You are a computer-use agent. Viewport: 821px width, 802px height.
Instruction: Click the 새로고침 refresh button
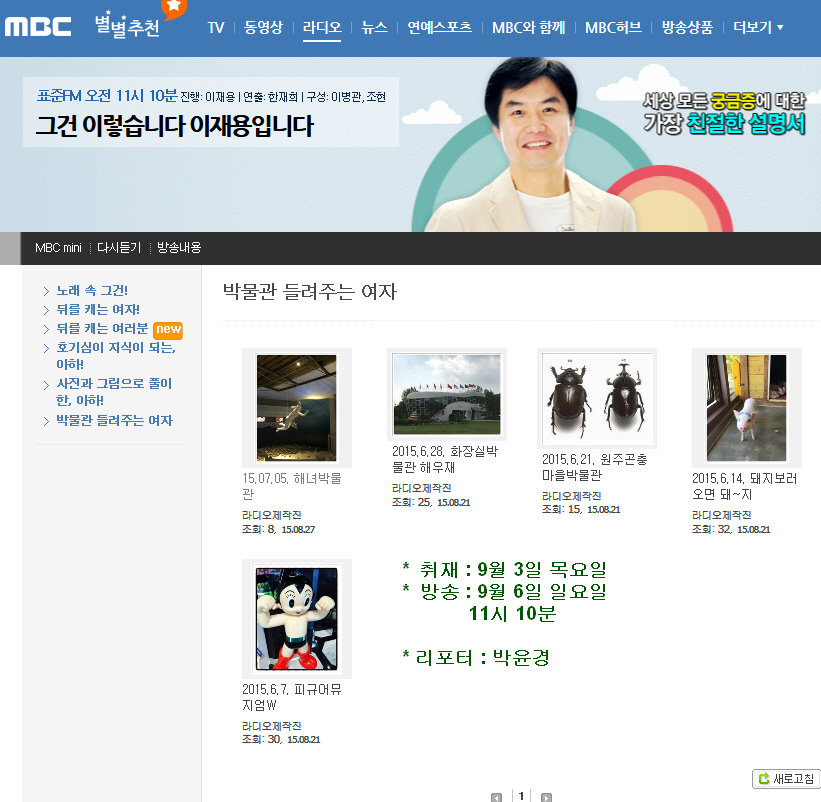coord(787,778)
